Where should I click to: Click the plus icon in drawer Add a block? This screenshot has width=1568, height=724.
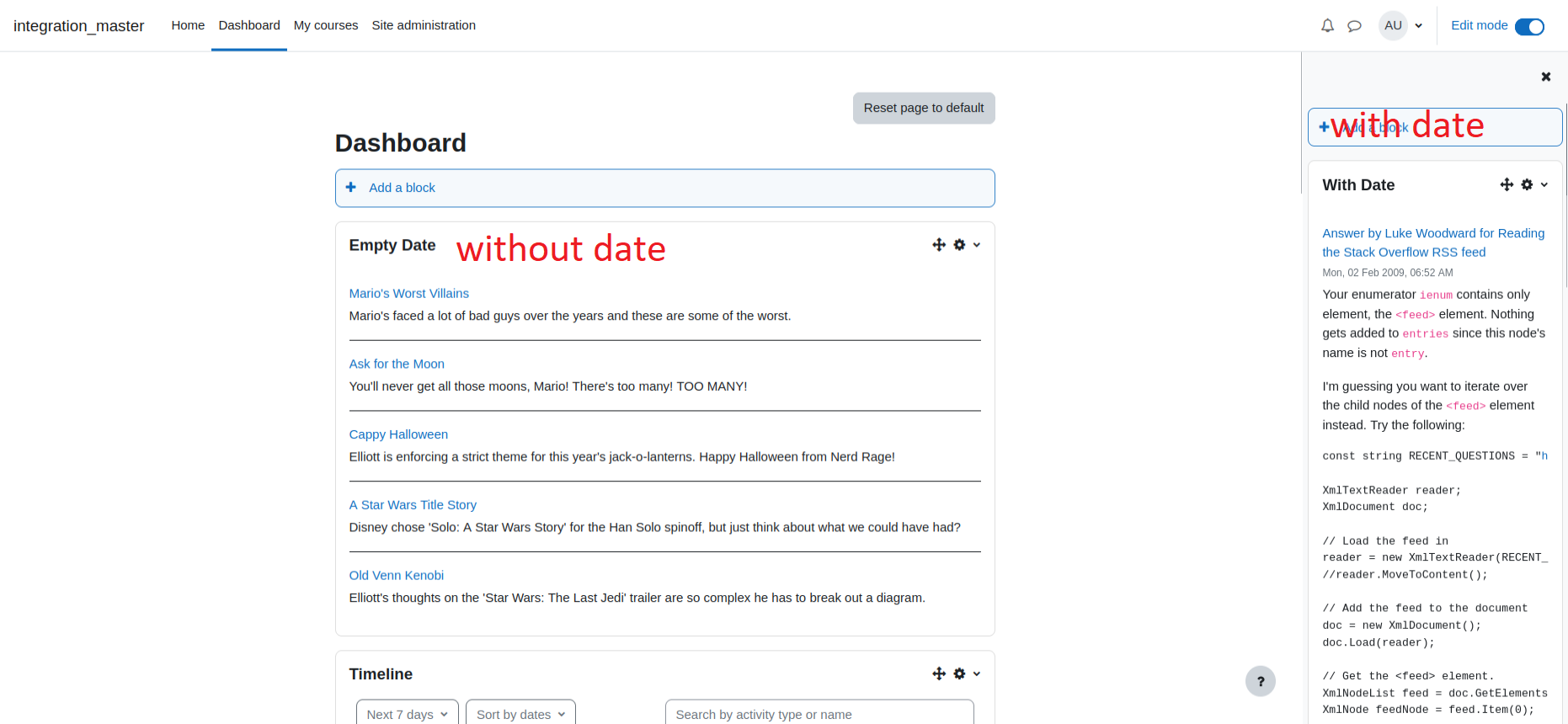(x=1324, y=126)
